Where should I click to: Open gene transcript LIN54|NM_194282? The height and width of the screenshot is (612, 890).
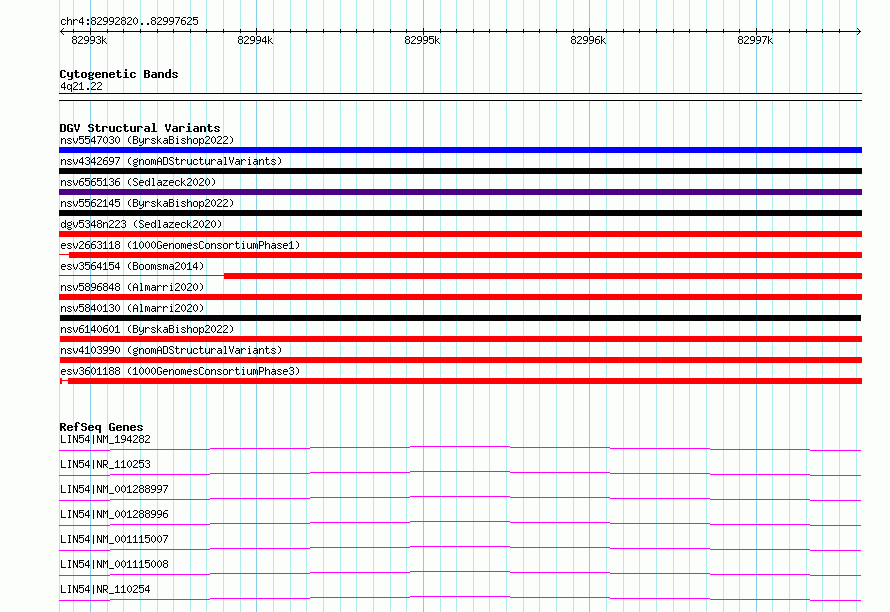coord(105,439)
